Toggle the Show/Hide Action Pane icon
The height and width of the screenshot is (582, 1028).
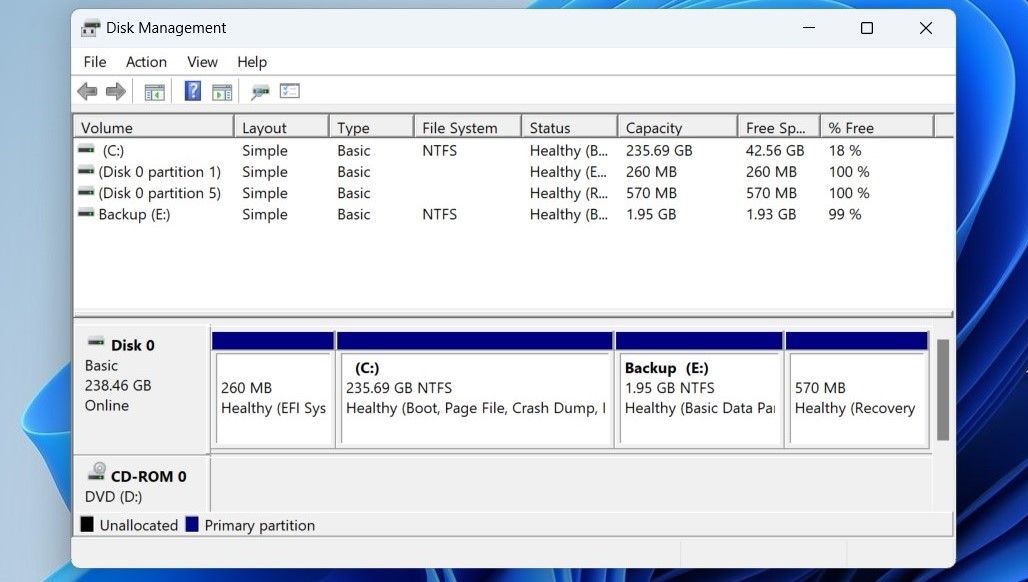tap(221, 91)
